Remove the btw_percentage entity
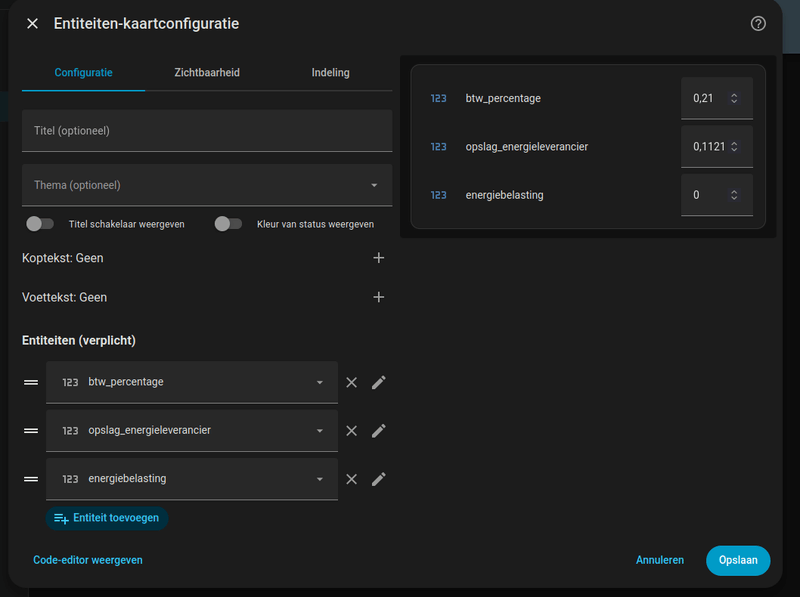 pos(352,382)
